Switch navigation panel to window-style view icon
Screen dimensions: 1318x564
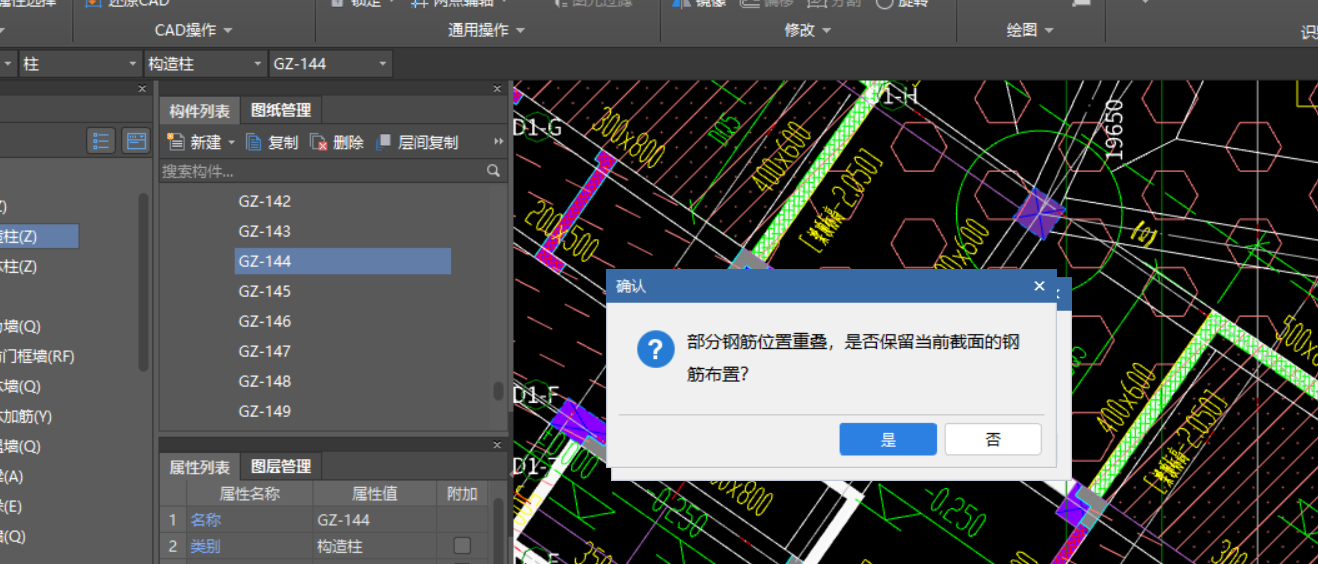coord(135,141)
